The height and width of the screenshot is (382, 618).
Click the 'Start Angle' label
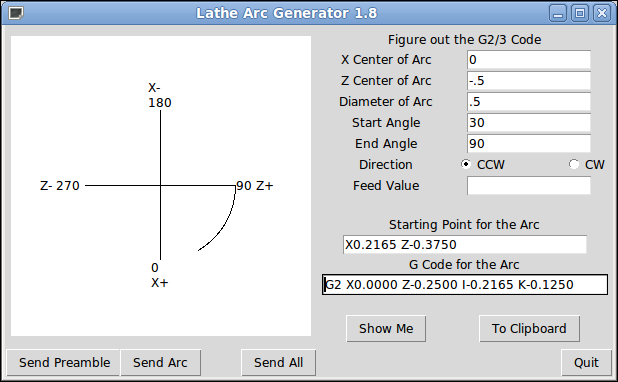[386, 123]
